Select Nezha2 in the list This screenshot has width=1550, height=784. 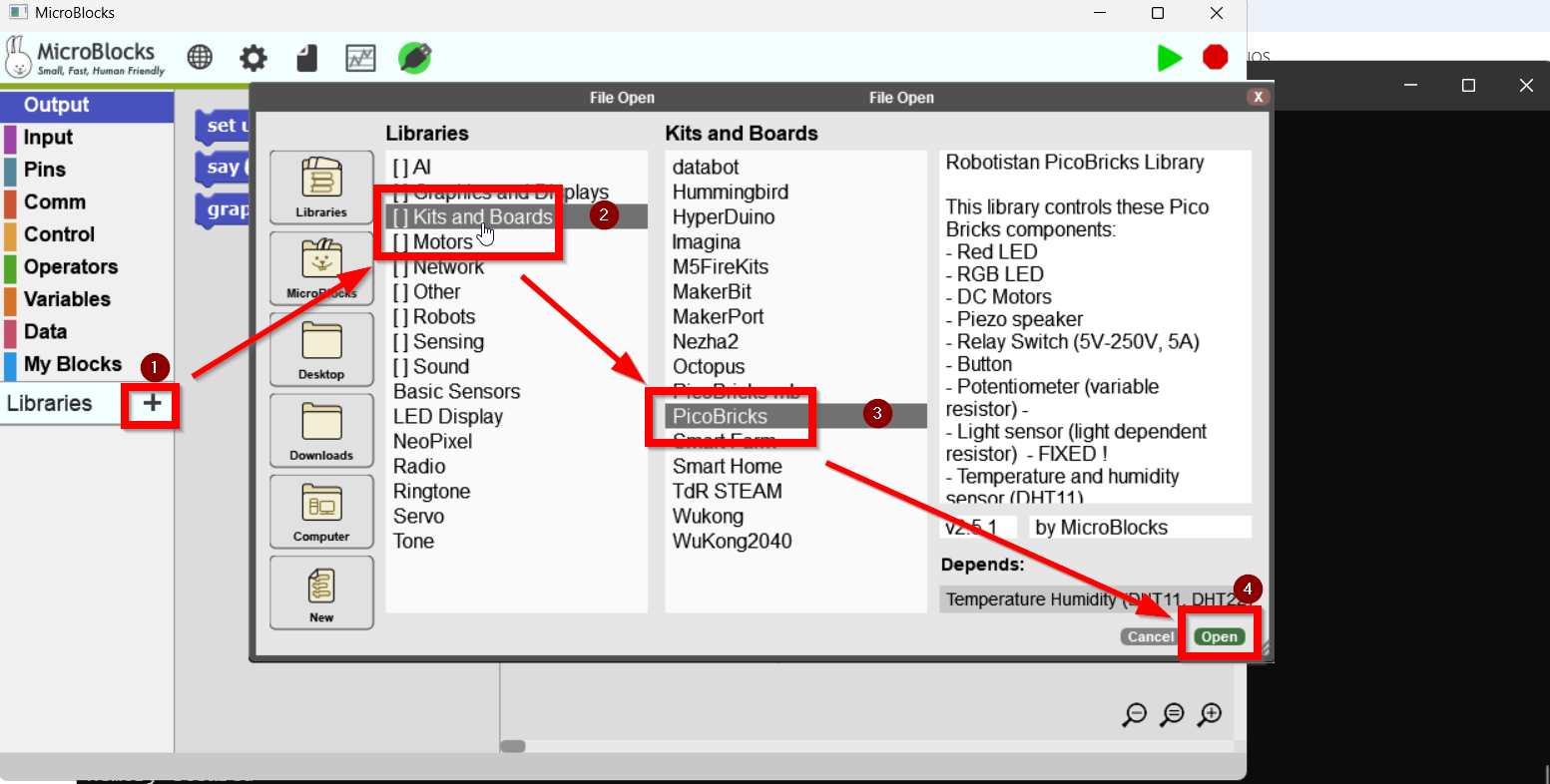point(796,342)
